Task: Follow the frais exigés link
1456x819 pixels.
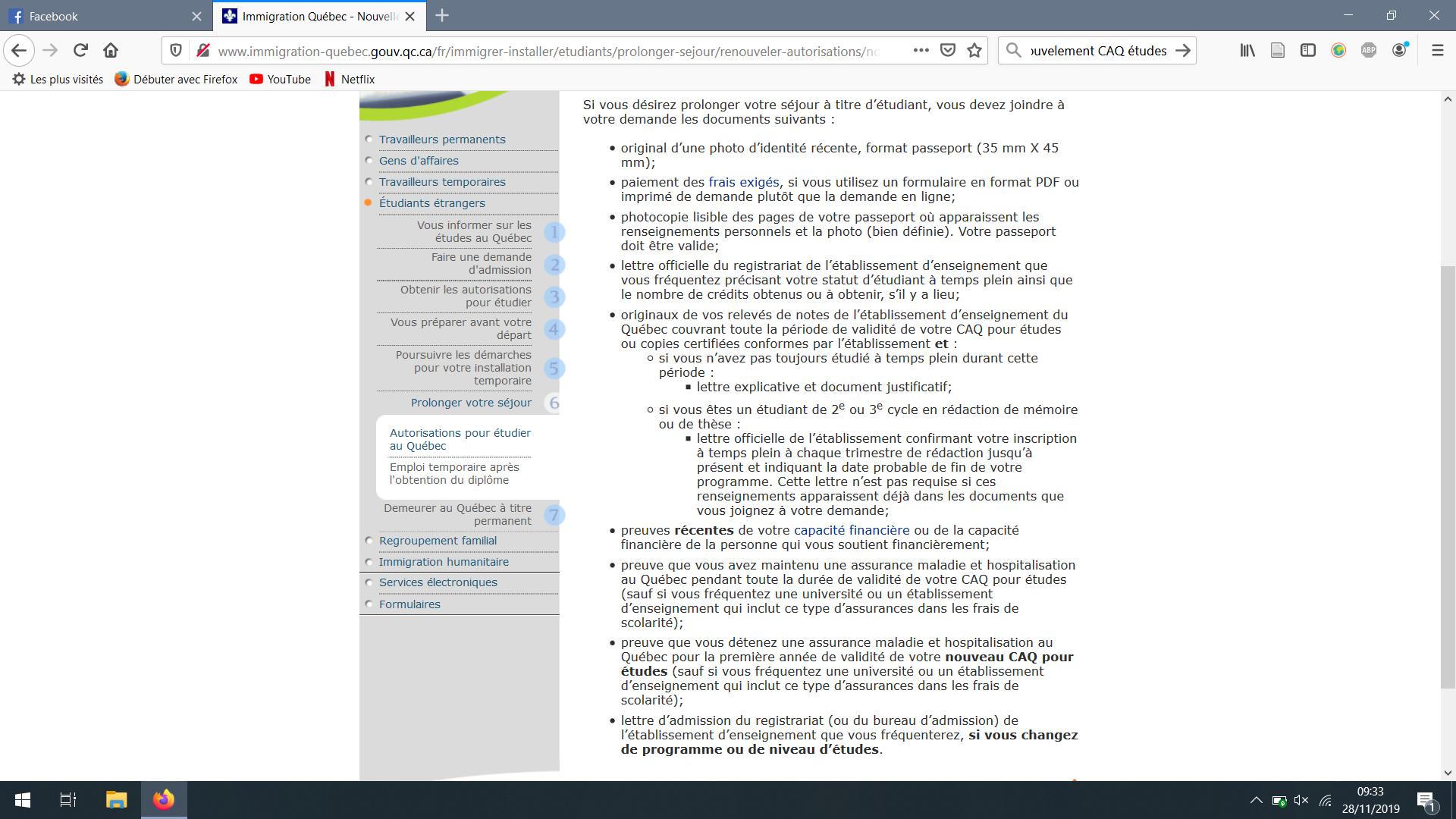Action: (x=743, y=182)
